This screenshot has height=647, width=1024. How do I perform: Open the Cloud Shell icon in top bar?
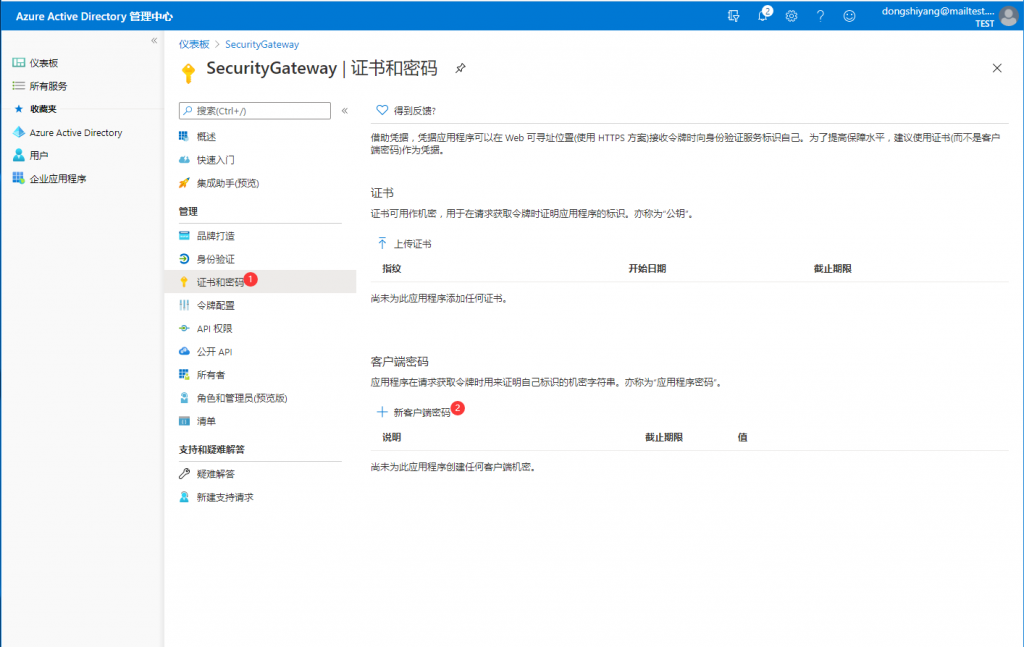[733, 16]
